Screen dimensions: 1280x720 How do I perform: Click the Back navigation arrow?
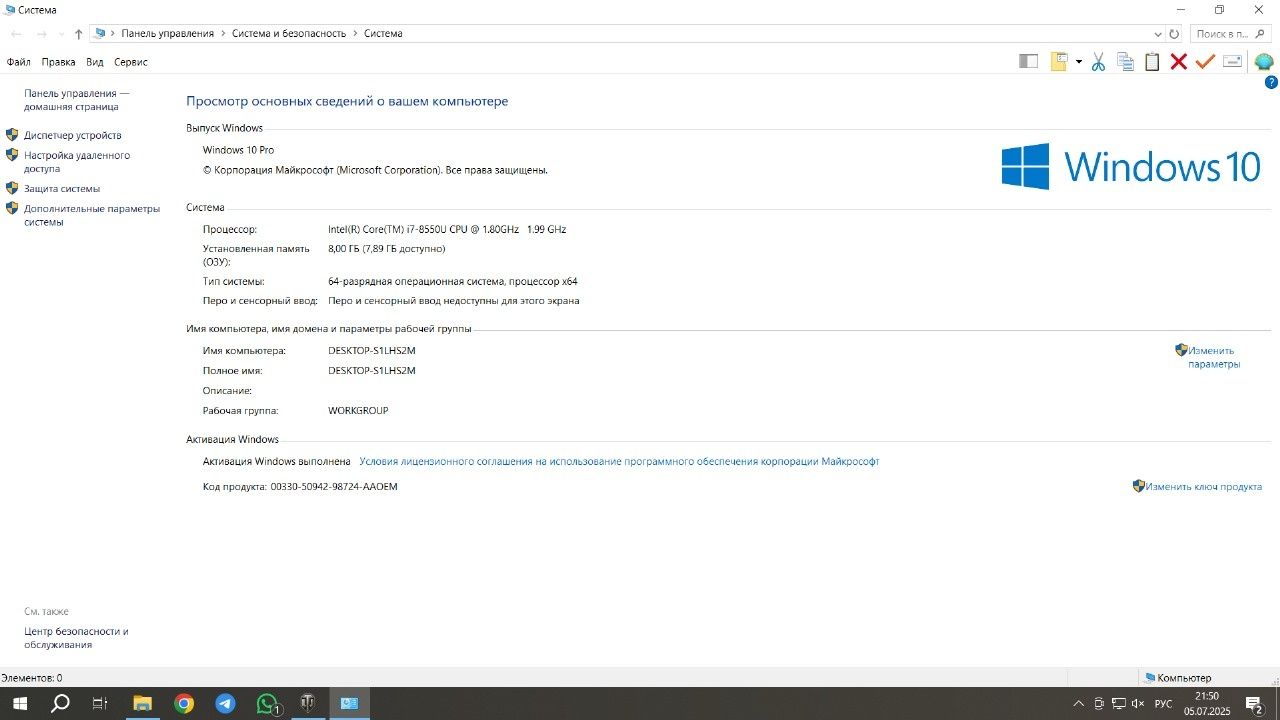tap(17, 34)
